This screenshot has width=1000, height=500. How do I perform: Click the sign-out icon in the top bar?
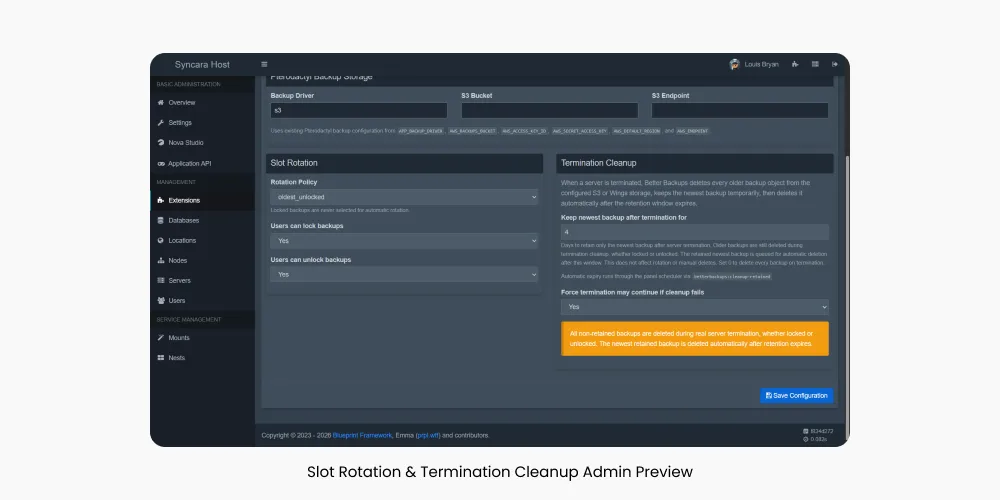pos(835,64)
